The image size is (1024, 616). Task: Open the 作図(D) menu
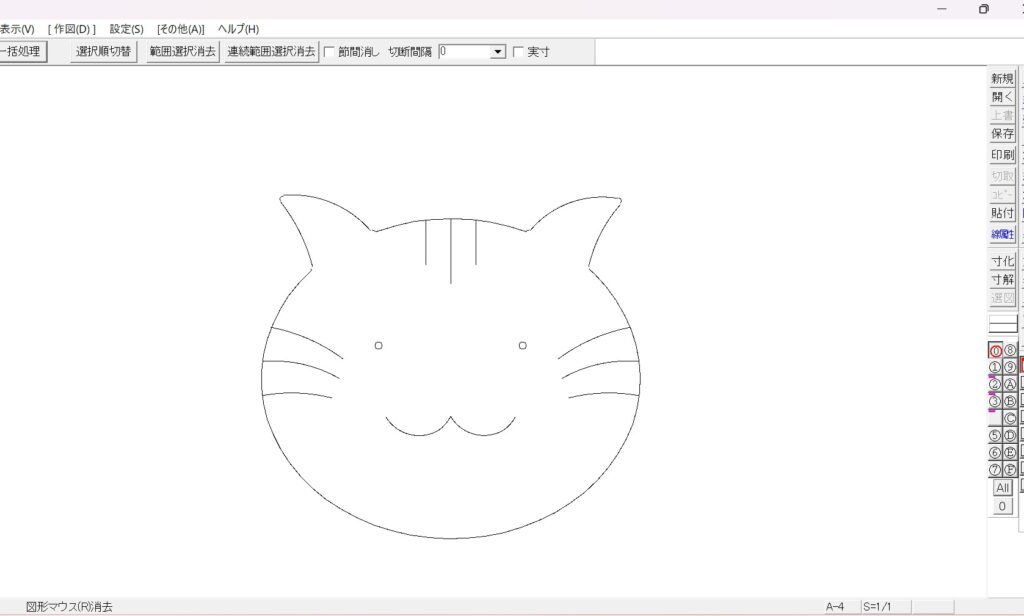click(72, 29)
